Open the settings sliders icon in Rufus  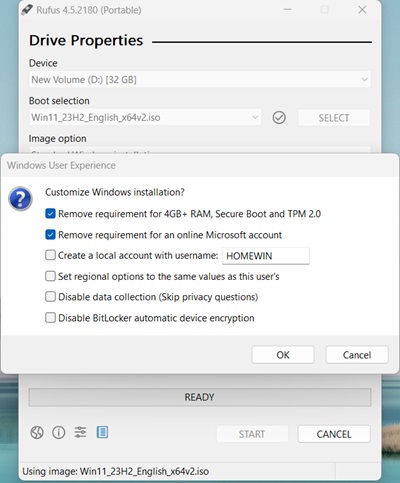click(80, 432)
